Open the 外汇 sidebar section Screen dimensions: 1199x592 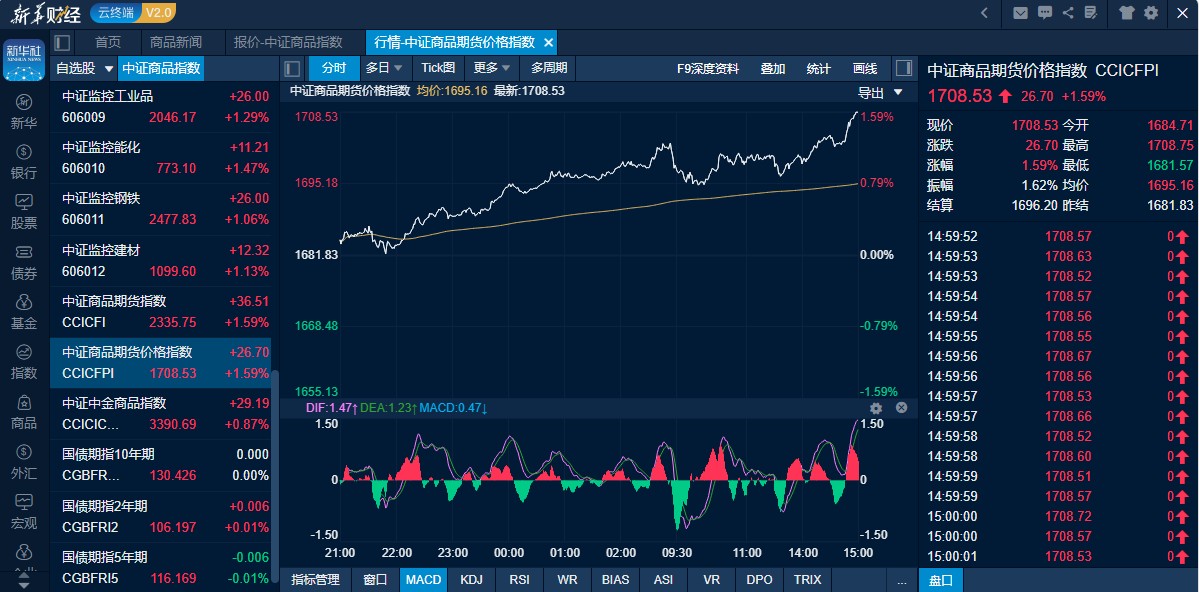24,461
